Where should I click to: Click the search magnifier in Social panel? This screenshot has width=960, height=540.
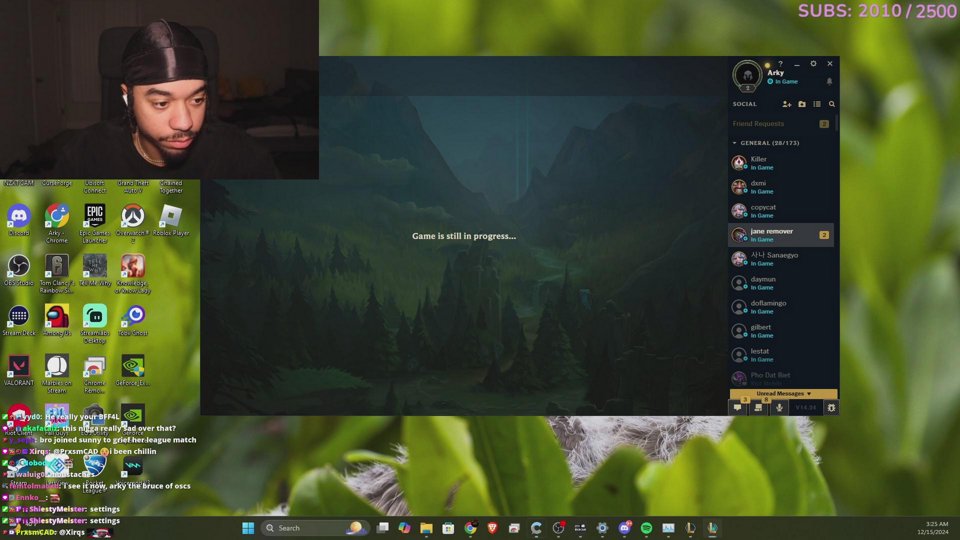(831, 104)
